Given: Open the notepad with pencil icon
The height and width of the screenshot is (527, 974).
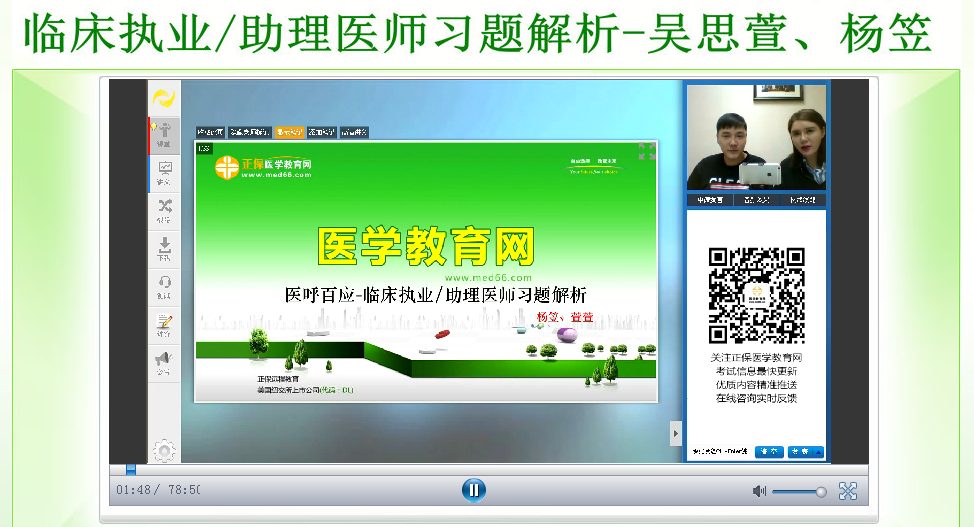Looking at the screenshot, I should point(165,325).
